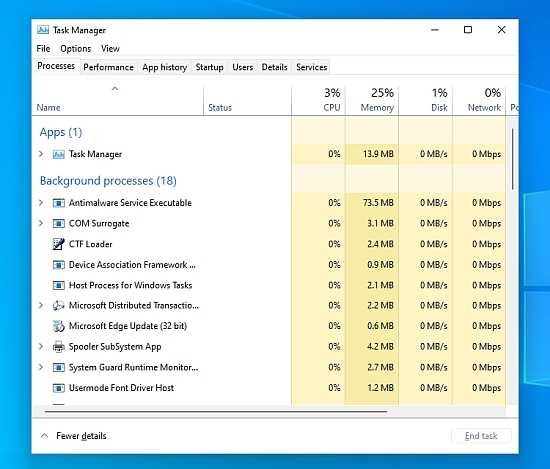Image resolution: width=550 pixels, height=469 pixels.
Task: Sort by the Status column header
Action: tap(247, 101)
